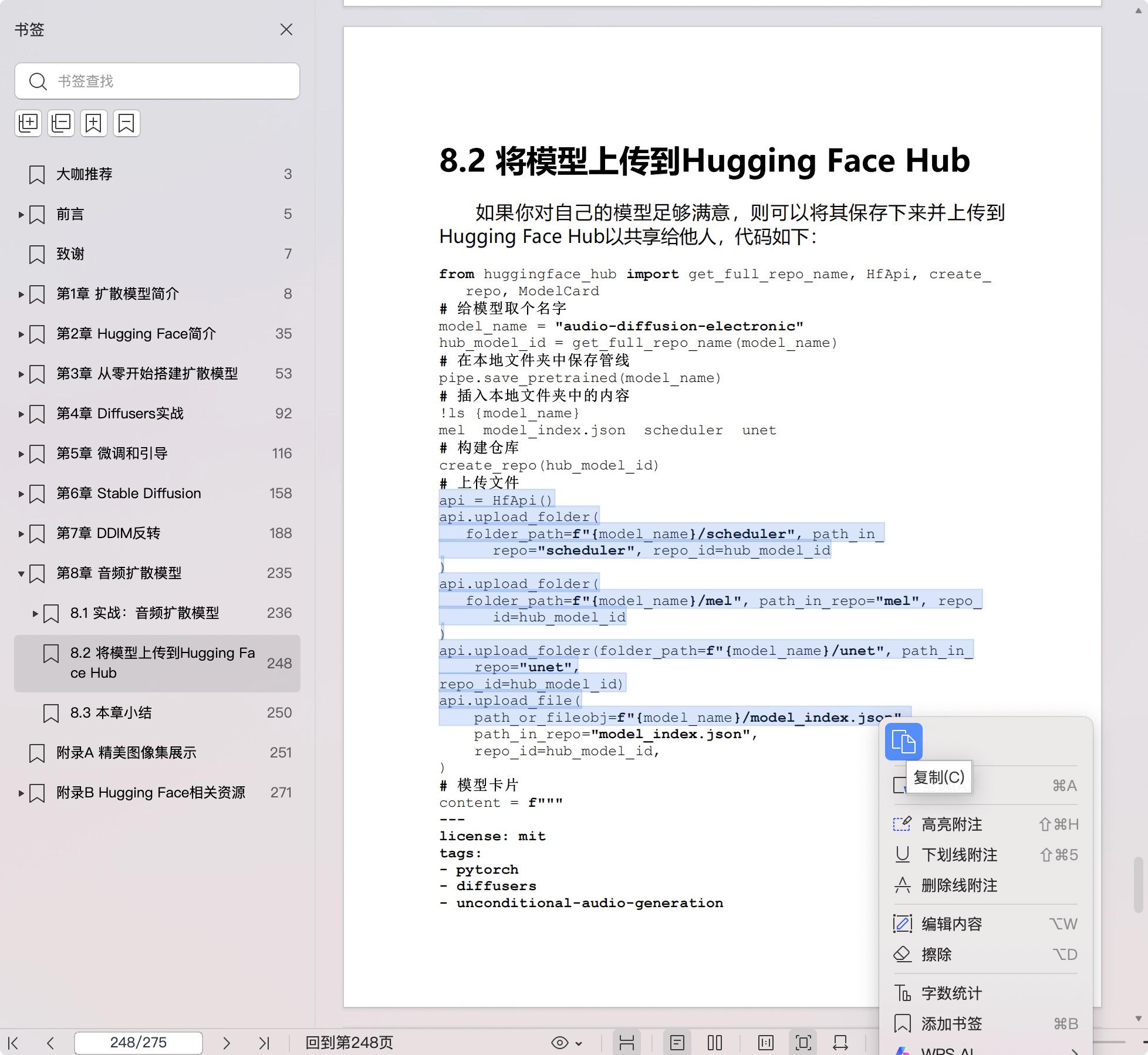Viewport: 1148px width, 1055px height.
Task: Select 8.2 将模型上传到Hugging Face Hub bookmark
Action: (x=157, y=664)
